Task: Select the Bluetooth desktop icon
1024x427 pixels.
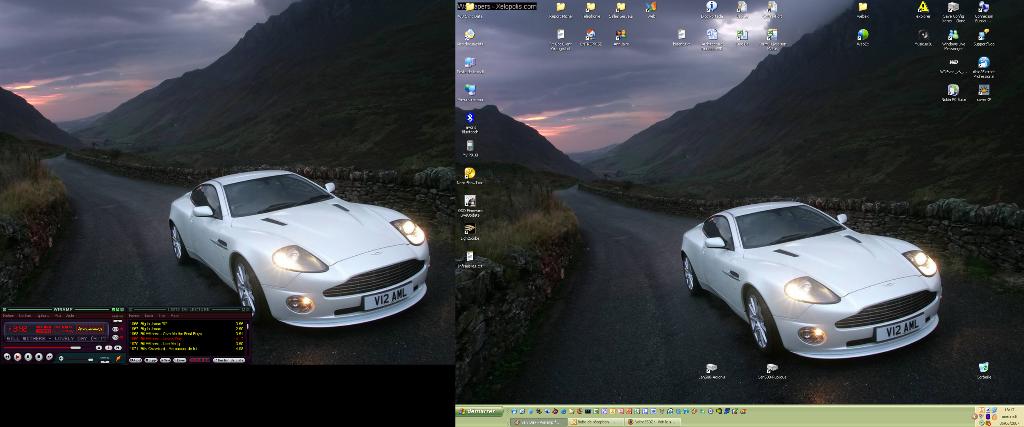Action: 469,118
